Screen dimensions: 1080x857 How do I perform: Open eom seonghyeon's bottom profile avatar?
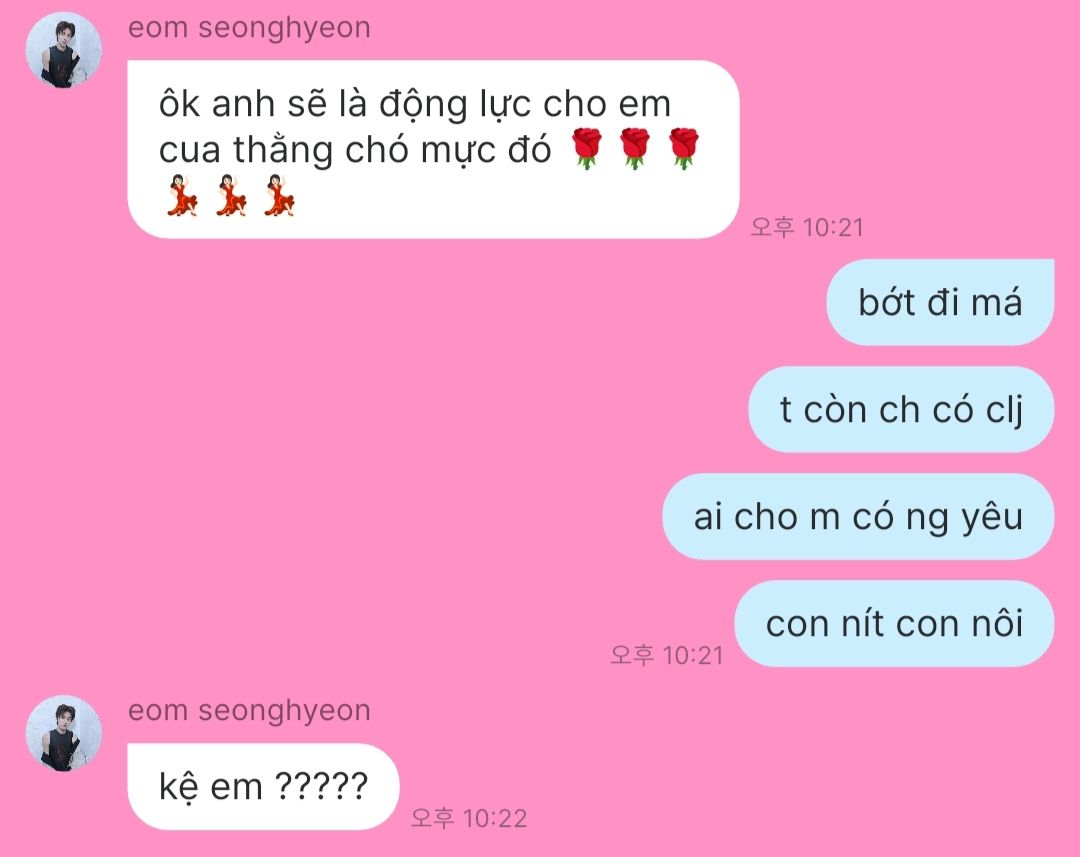click(x=63, y=733)
